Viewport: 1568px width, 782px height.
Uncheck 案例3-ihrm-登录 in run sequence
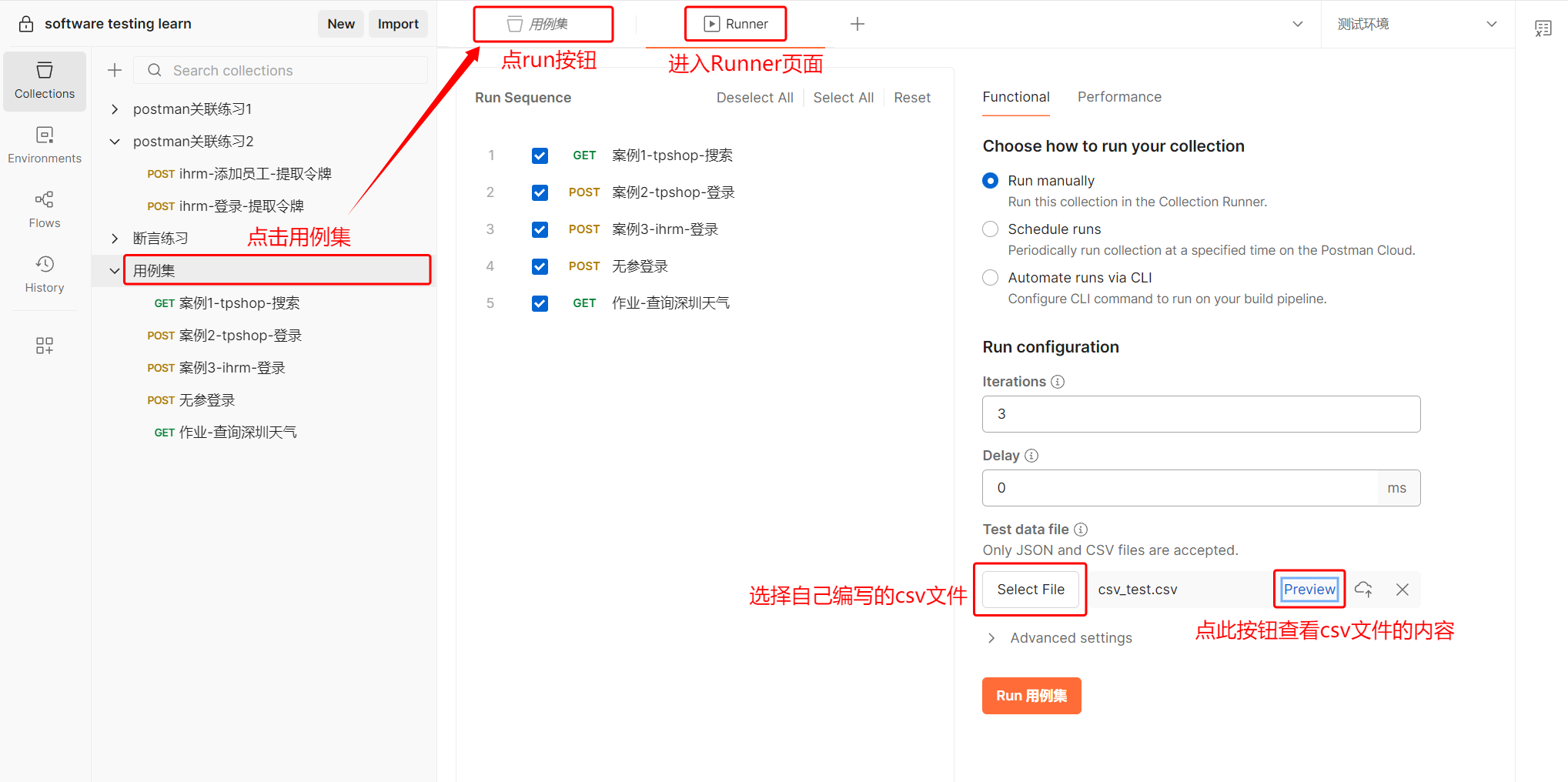[x=540, y=229]
